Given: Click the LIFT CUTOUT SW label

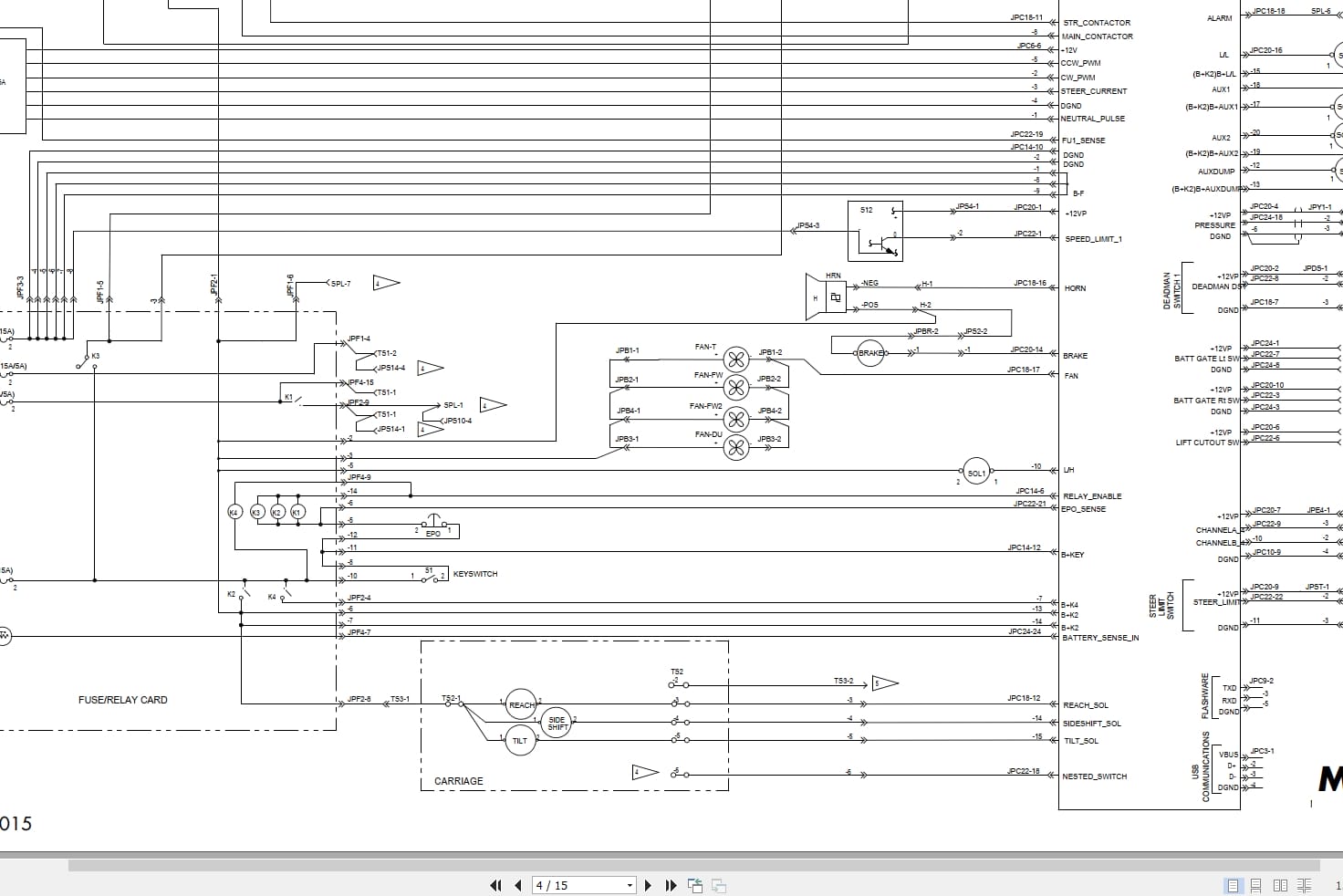Looking at the screenshot, I should [x=1207, y=443].
